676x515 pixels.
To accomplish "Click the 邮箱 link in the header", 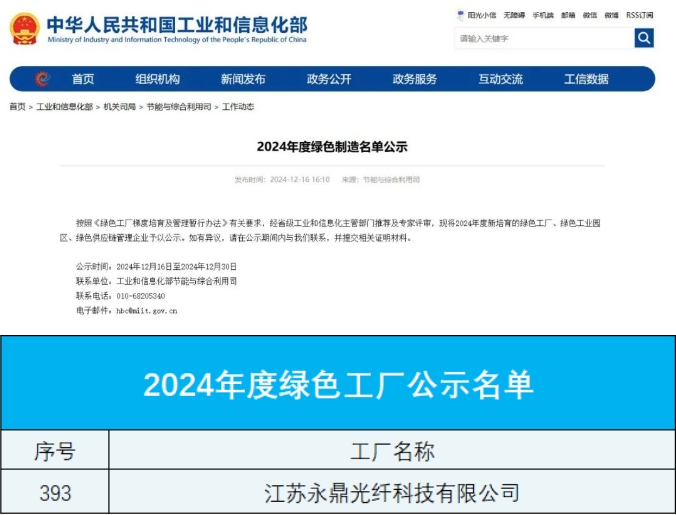I will [568, 15].
